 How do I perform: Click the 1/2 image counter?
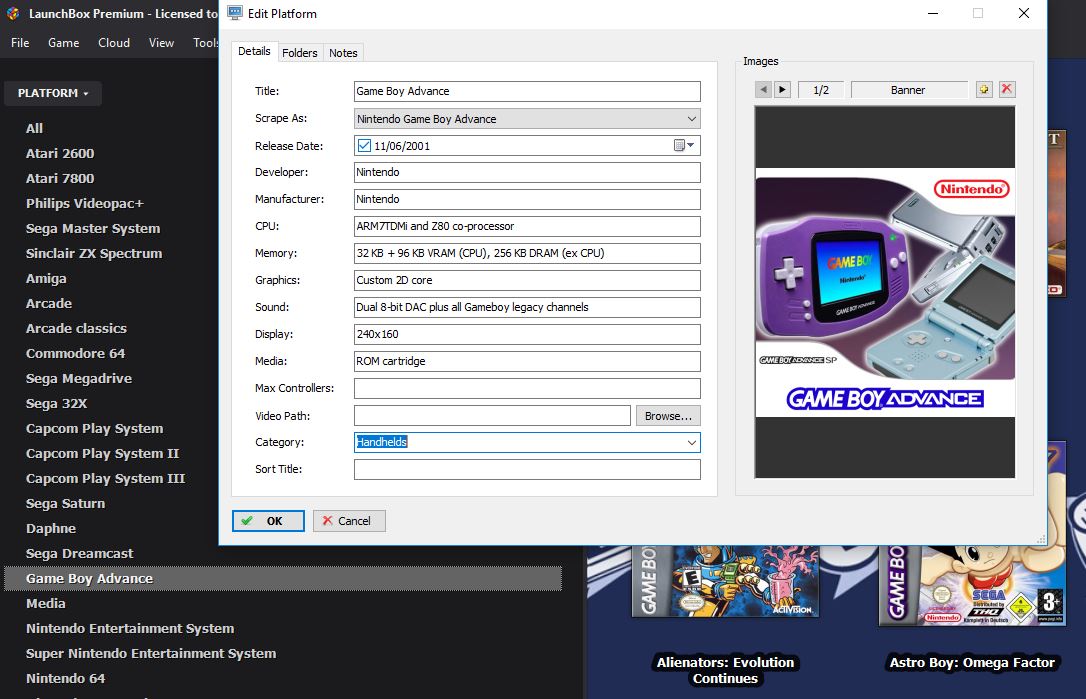[x=821, y=90]
